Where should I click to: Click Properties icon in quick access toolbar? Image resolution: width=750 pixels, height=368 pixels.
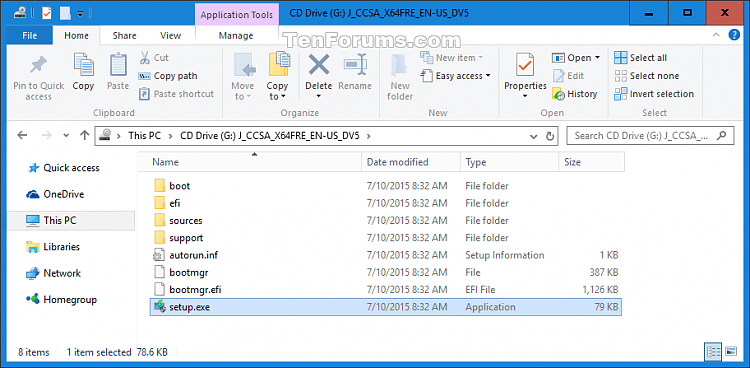[46, 13]
